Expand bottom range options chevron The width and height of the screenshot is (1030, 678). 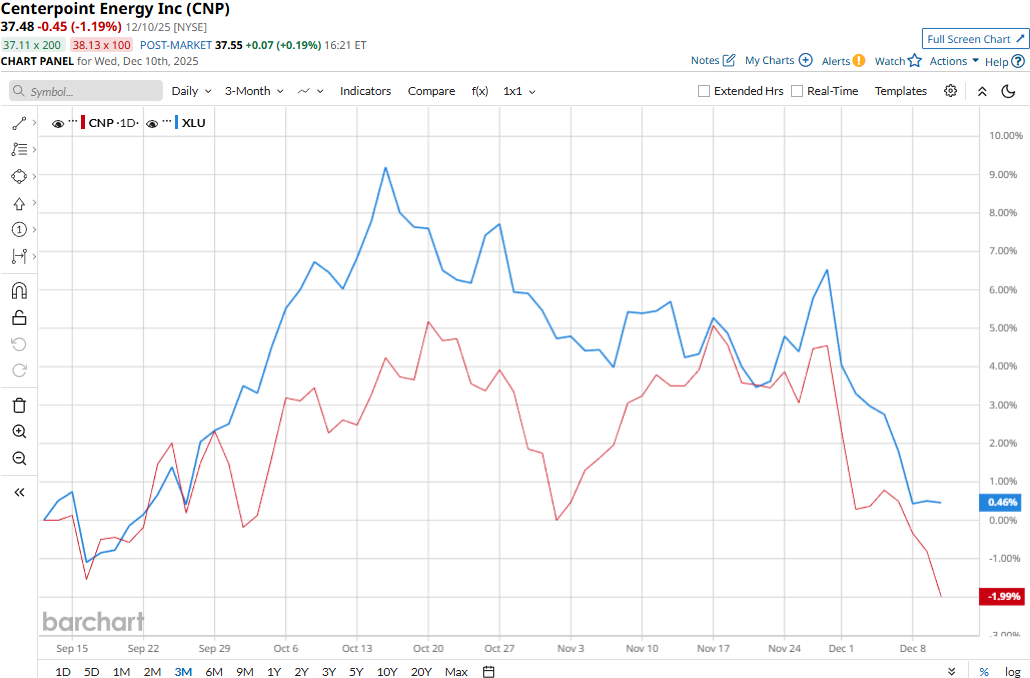(952, 671)
